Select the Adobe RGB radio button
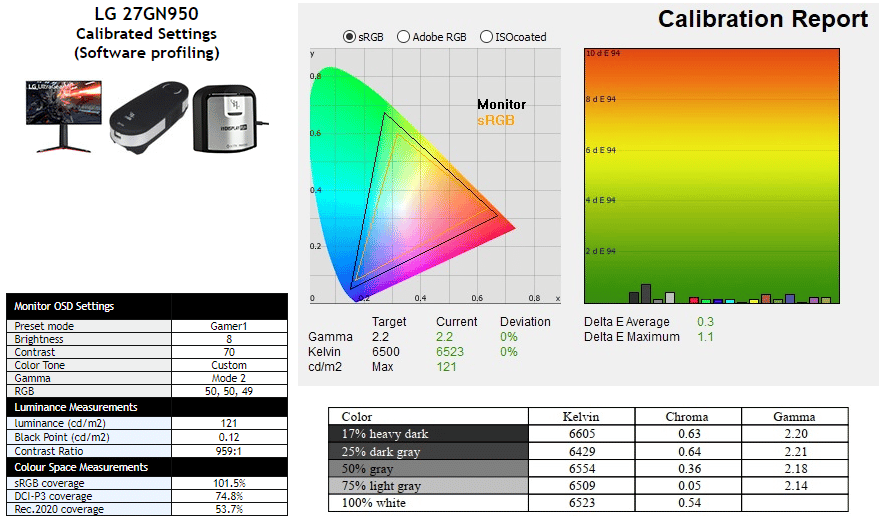Image resolution: width=884 pixels, height=518 pixels. point(403,37)
